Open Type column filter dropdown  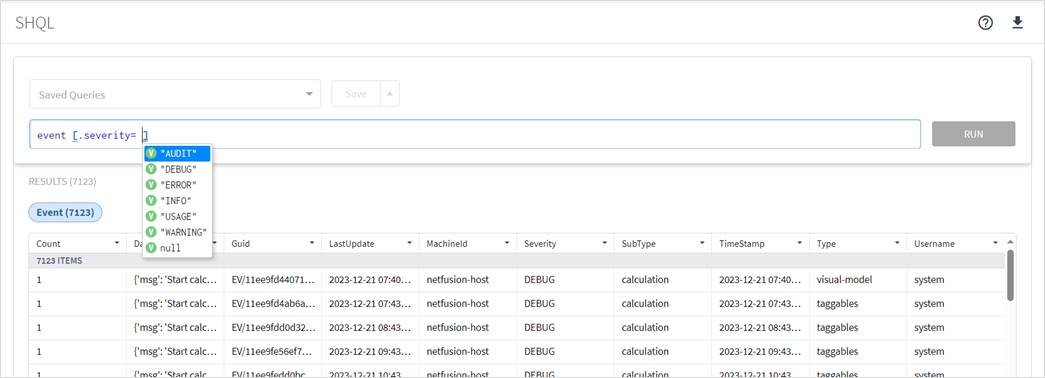point(897,243)
